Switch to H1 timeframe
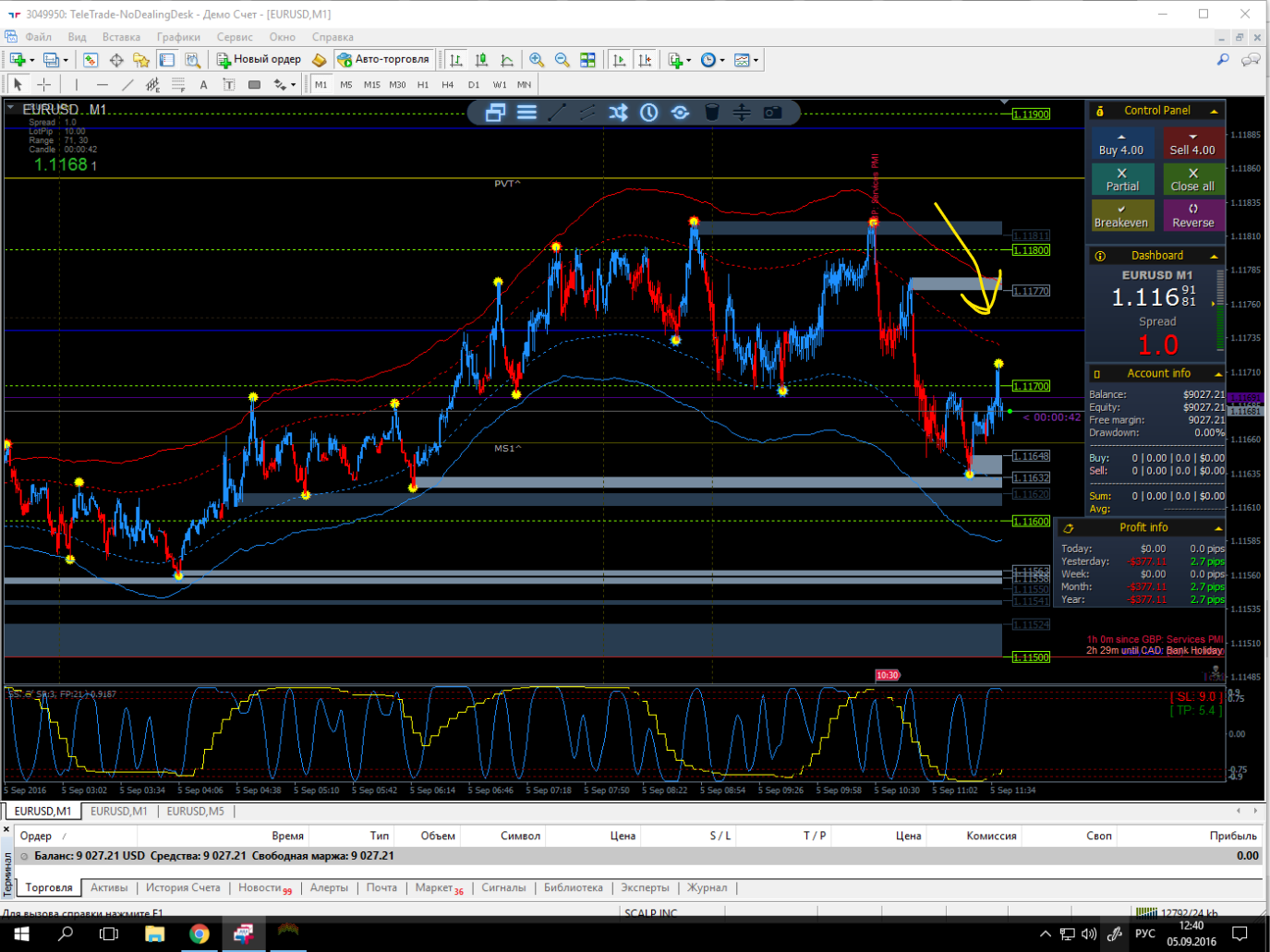Viewport: 1270px width, 952px height. pyautogui.click(x=423, y=85)
